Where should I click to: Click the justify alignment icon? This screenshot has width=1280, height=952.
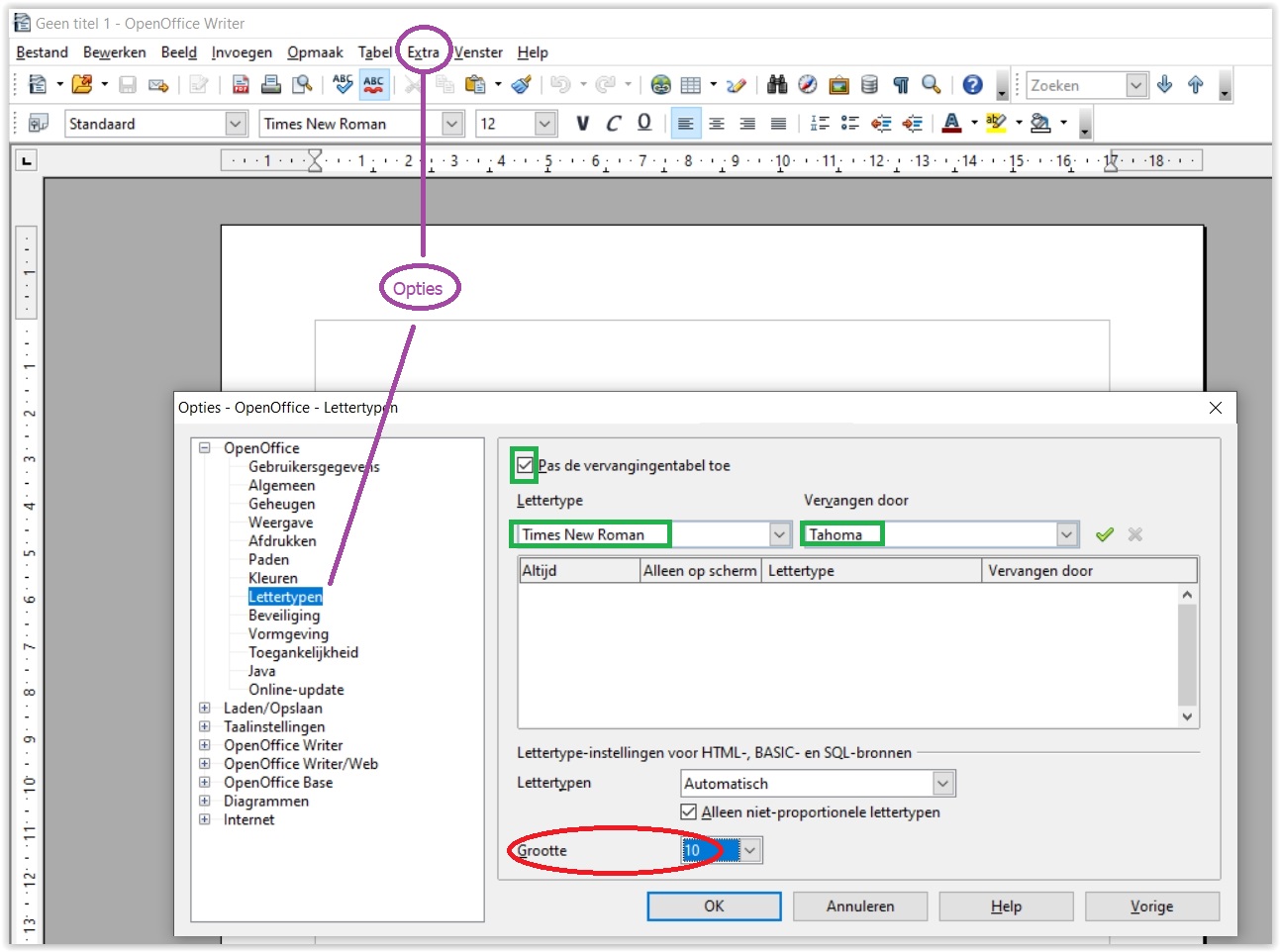779,124
